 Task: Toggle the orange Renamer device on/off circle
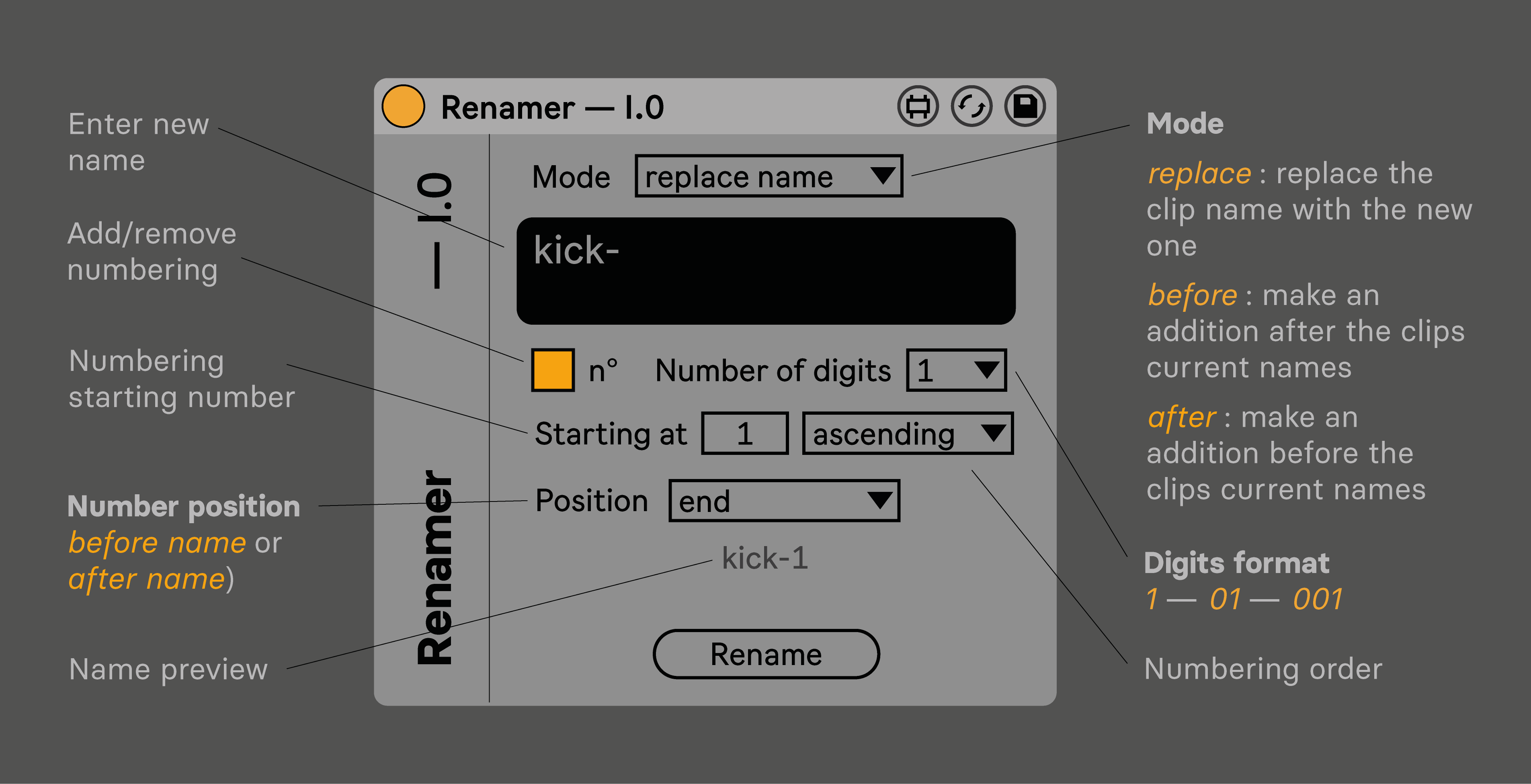(403, 107)
